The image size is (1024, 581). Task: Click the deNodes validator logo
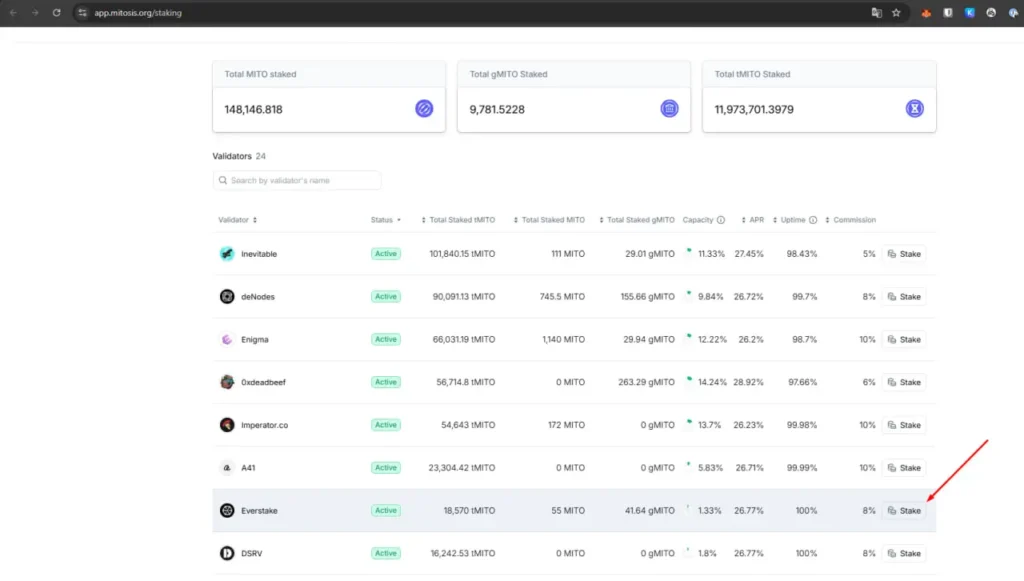pos(227,296)
